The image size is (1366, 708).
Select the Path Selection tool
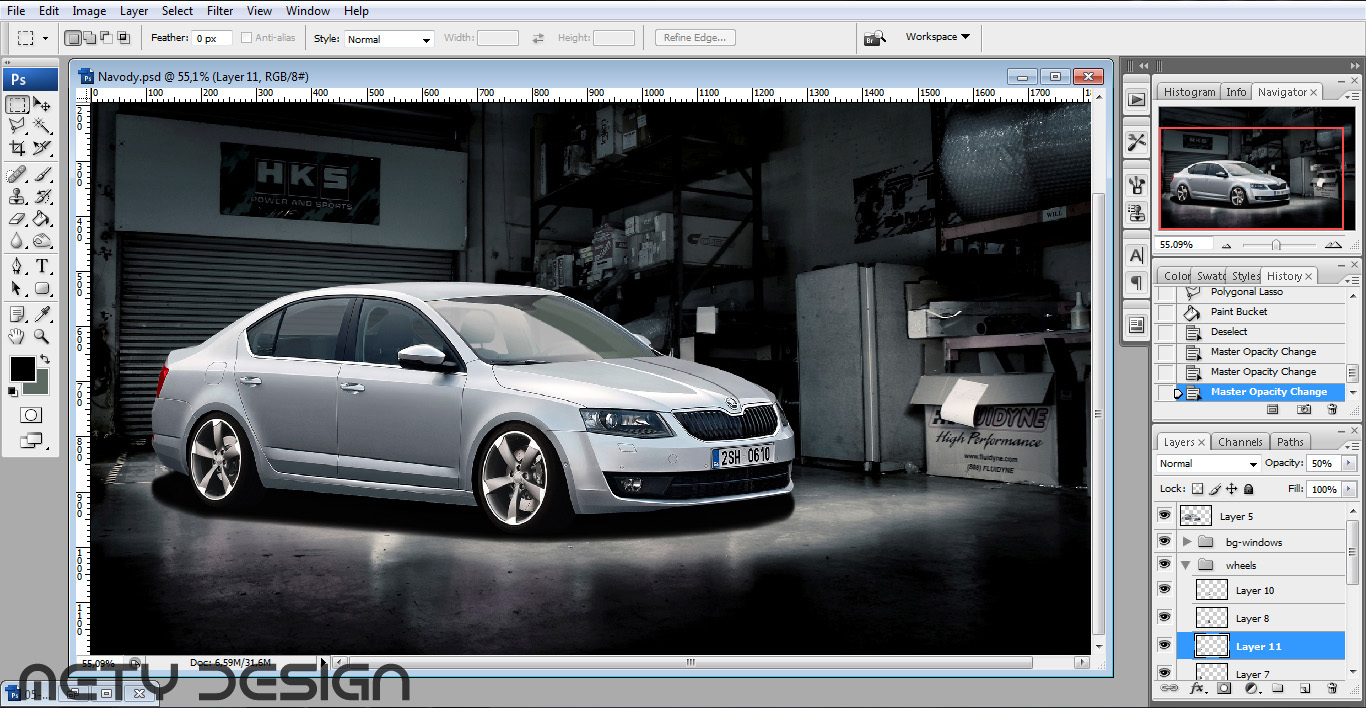pos(17,288)
